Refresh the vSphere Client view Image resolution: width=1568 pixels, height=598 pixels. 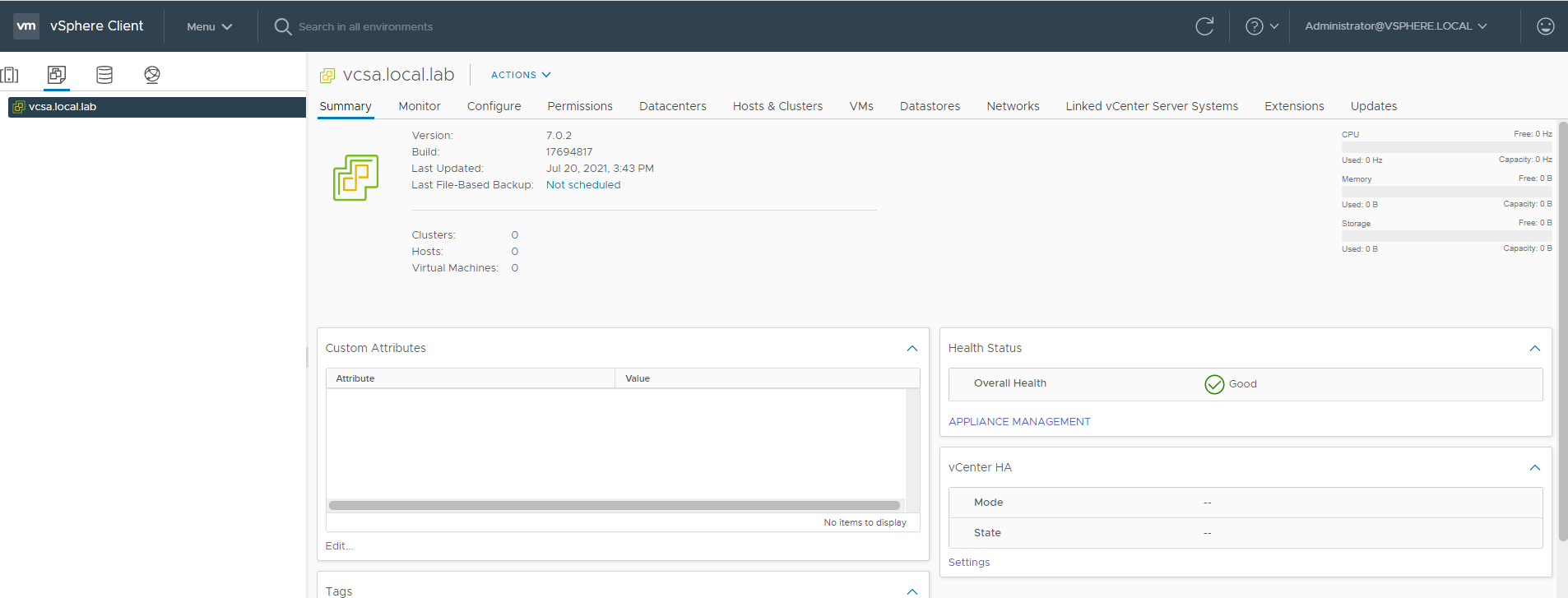coord(1204,26)
